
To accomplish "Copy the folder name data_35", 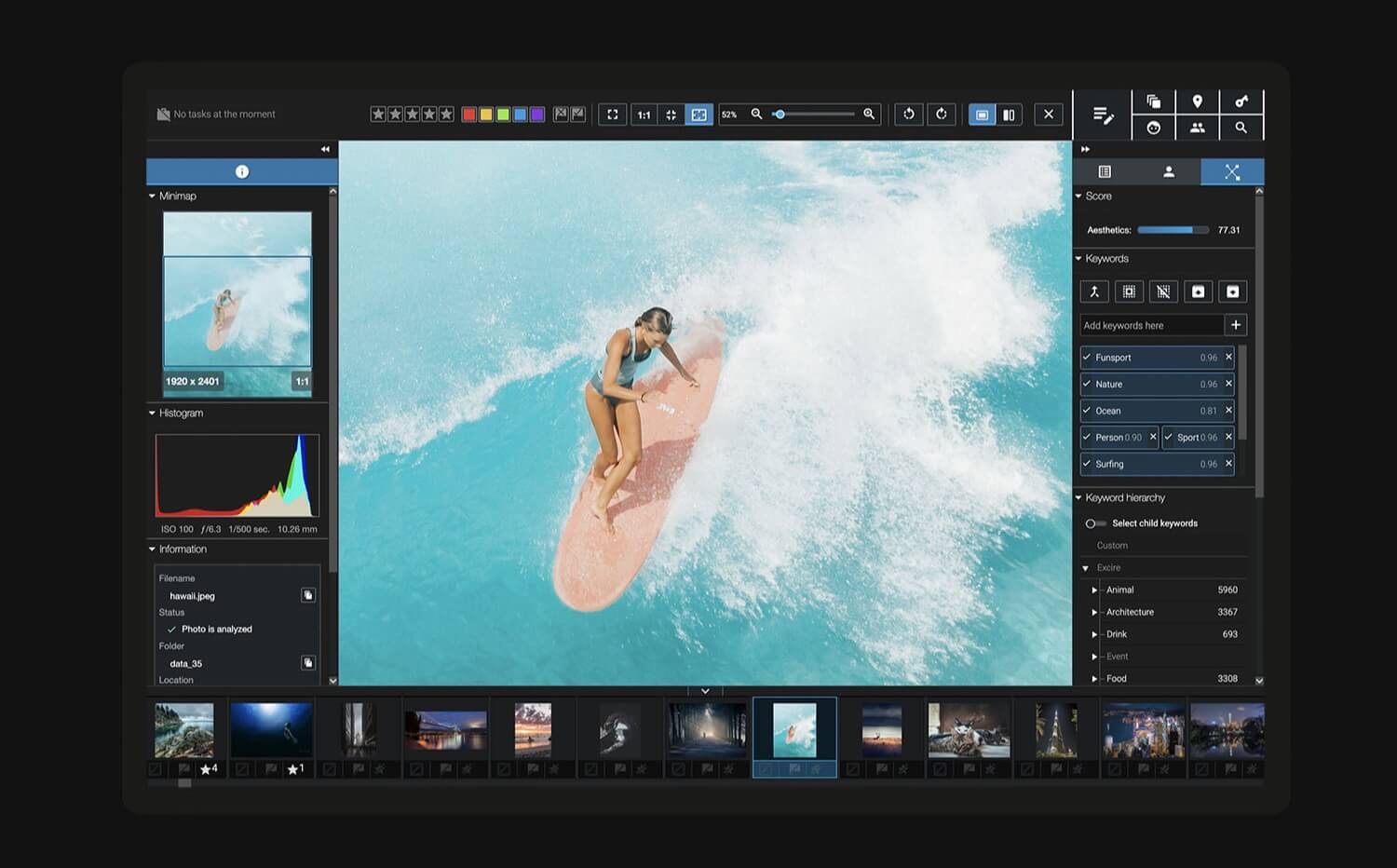I will coord(308,663).
